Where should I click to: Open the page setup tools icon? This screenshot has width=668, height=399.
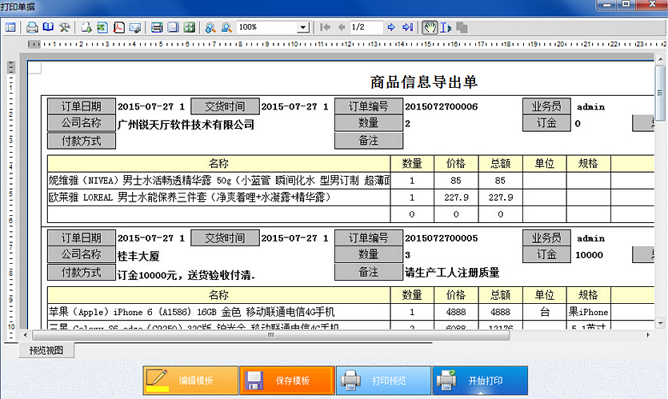64,28
